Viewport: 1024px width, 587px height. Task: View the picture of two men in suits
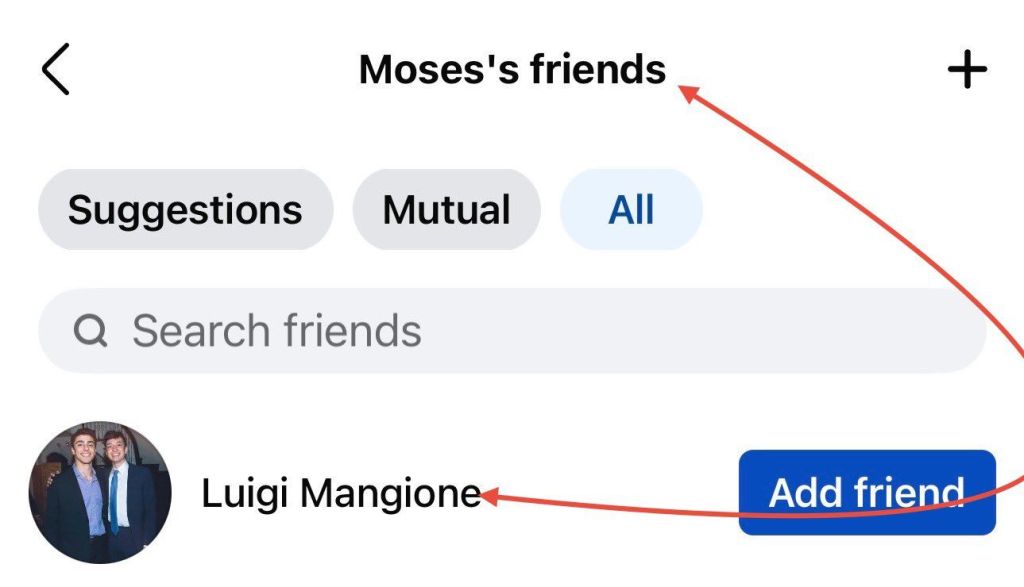coord(100,493)
